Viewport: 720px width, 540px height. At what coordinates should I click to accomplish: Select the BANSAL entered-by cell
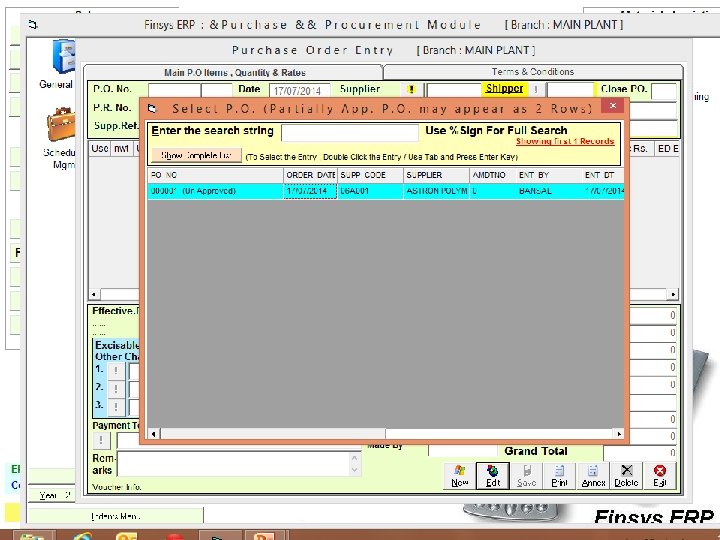coord(548,191)
